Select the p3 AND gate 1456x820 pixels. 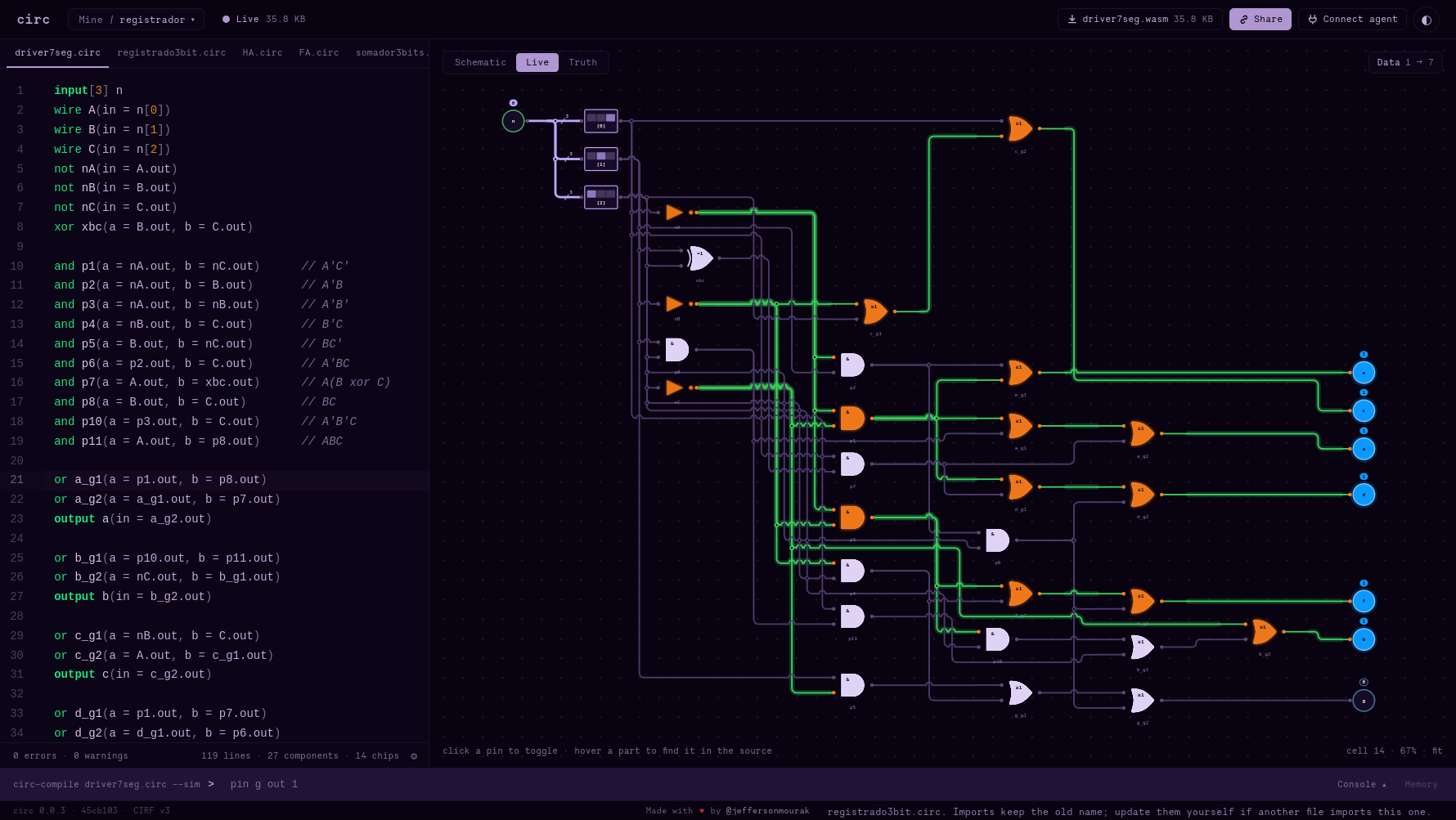coord(852,518)
